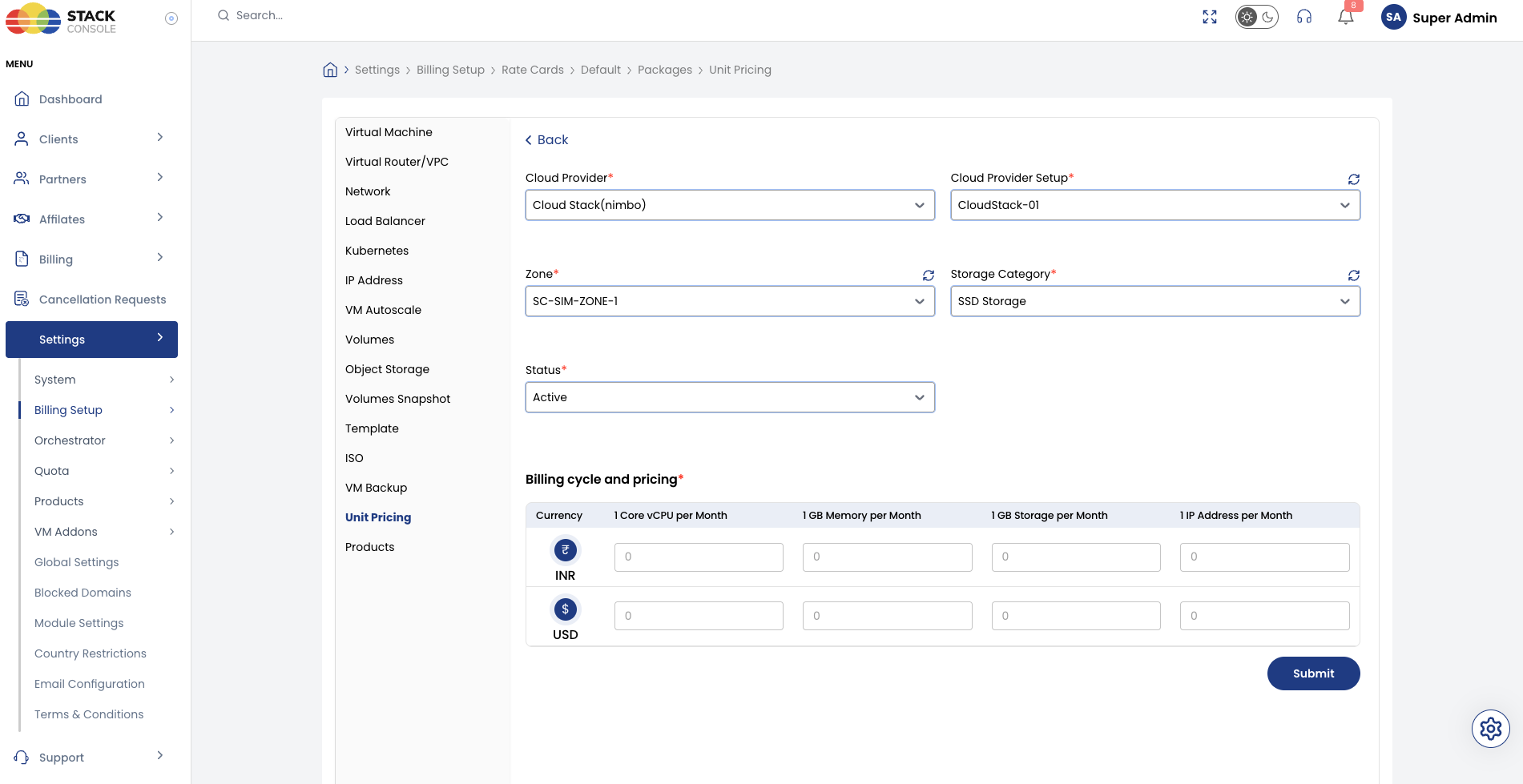This screenshot has height=784, width=1523.
Task: Click the Search box
Action: coord(260,15)
